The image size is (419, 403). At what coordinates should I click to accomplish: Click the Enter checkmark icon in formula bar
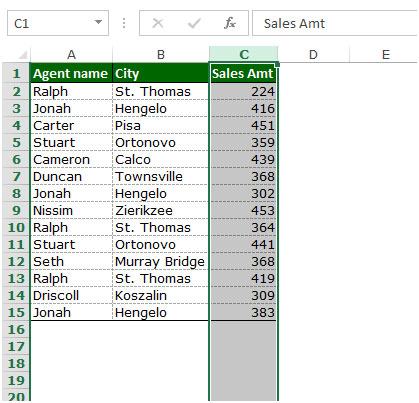click(x=194, y=23)
